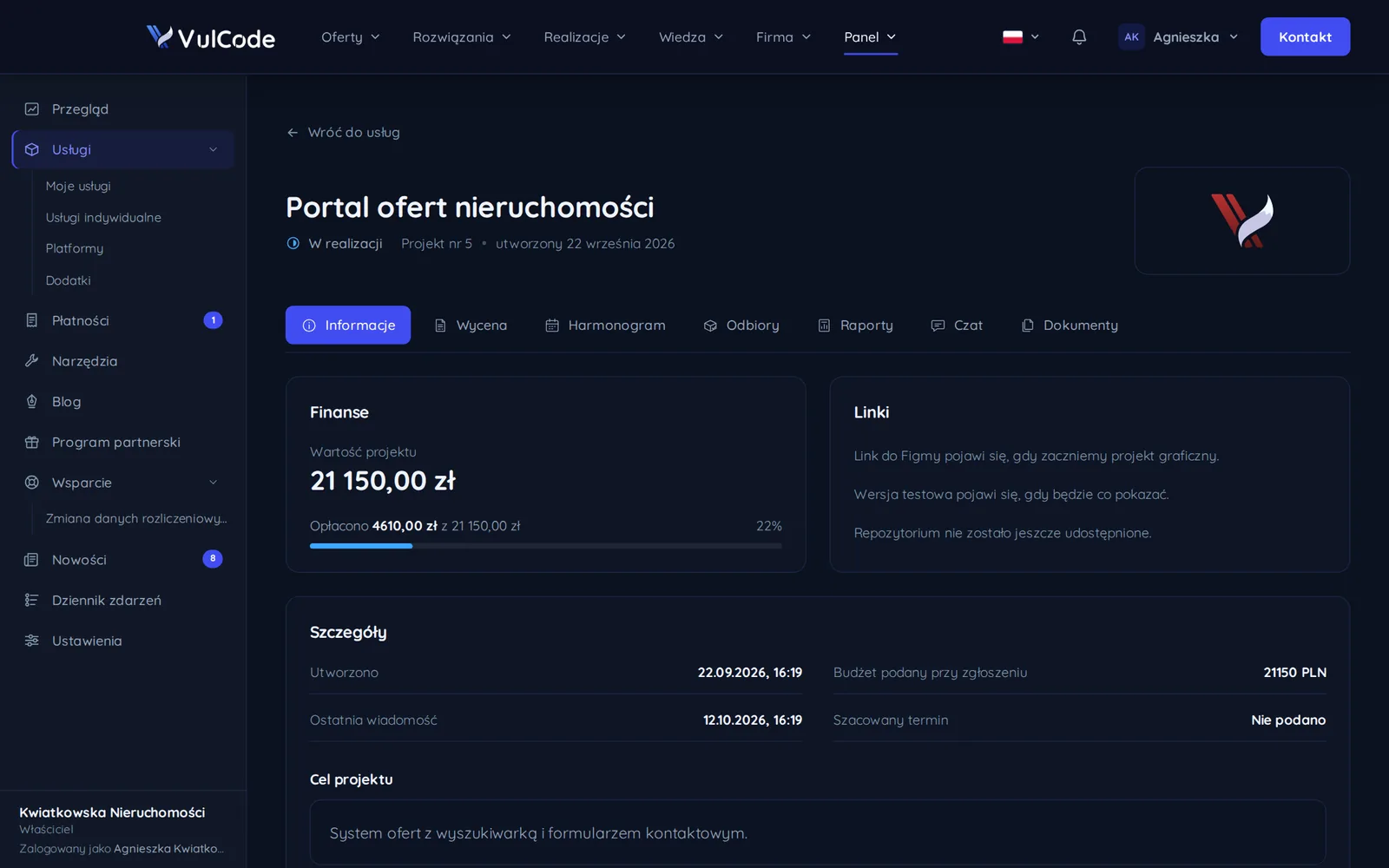Image resolution: width=1389 pixels, height=868 pixels.
Task: Click the project logo thumbnail
Action: pos(1242,220)
